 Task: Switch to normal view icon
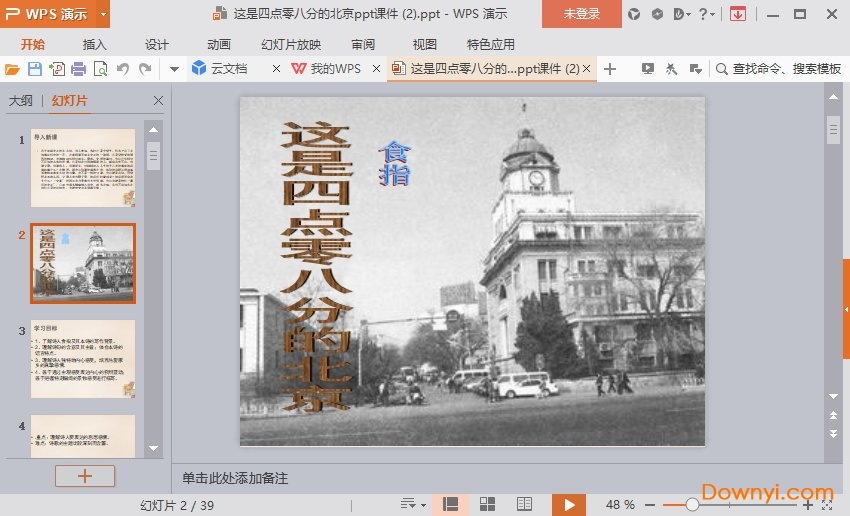[450, 505]
